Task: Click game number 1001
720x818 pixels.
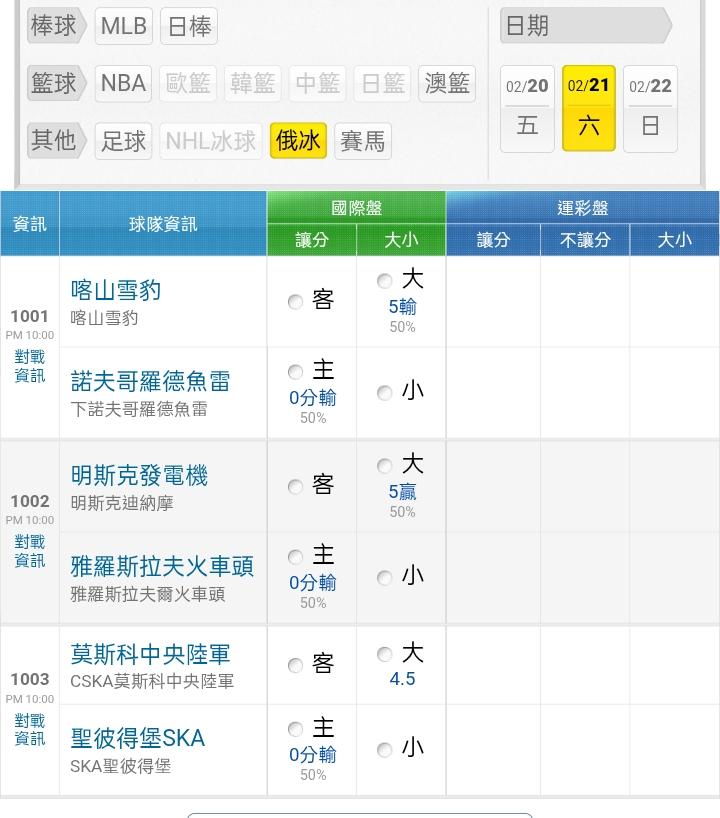Action: [30, 316]
